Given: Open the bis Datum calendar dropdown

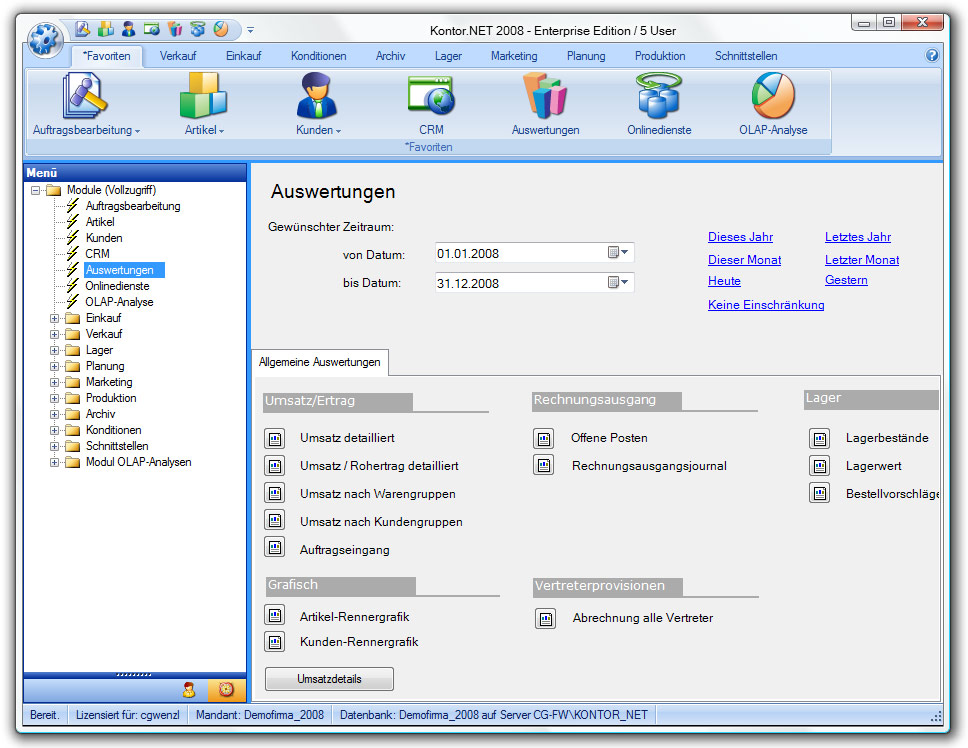Looking at the screenshot, I should click(619, 283).
